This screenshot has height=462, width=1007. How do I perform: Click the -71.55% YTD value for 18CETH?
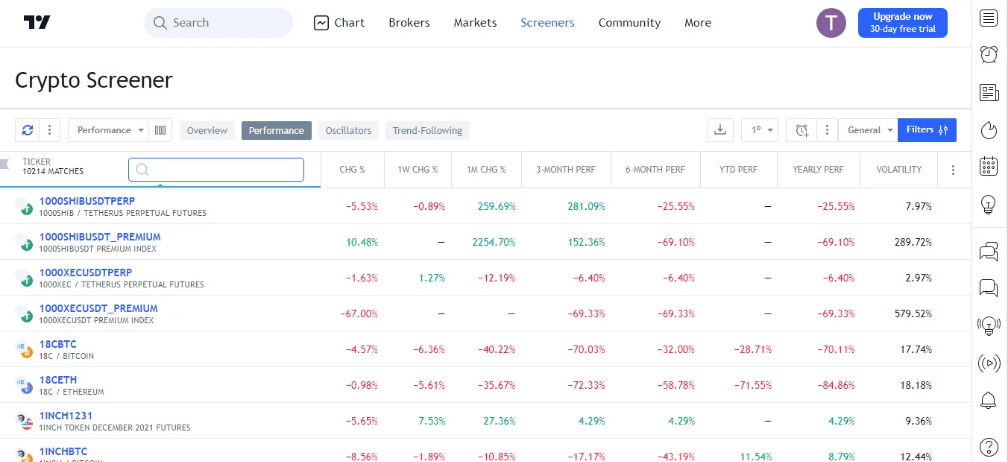(x=752, y=385)
